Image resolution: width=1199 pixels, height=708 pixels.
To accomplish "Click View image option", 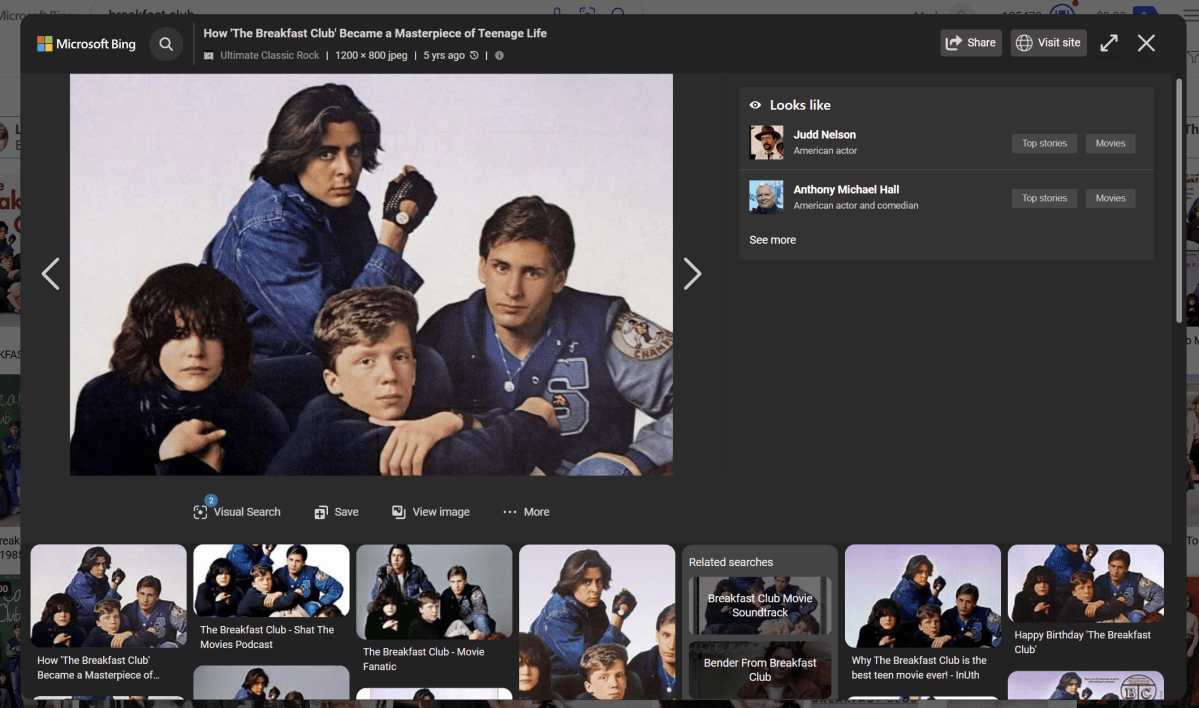I will click(x=430, y=512).
